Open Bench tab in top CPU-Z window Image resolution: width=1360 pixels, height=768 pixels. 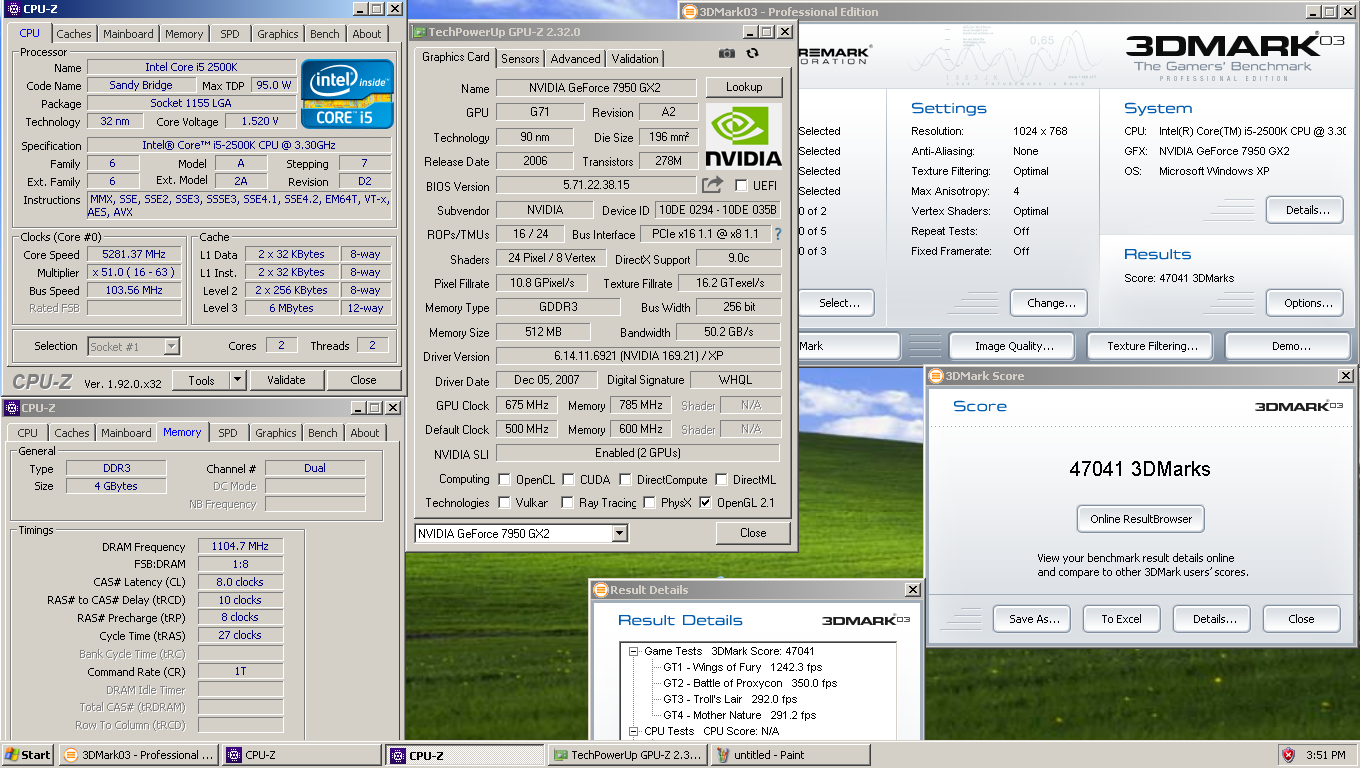tap(325, 34)
